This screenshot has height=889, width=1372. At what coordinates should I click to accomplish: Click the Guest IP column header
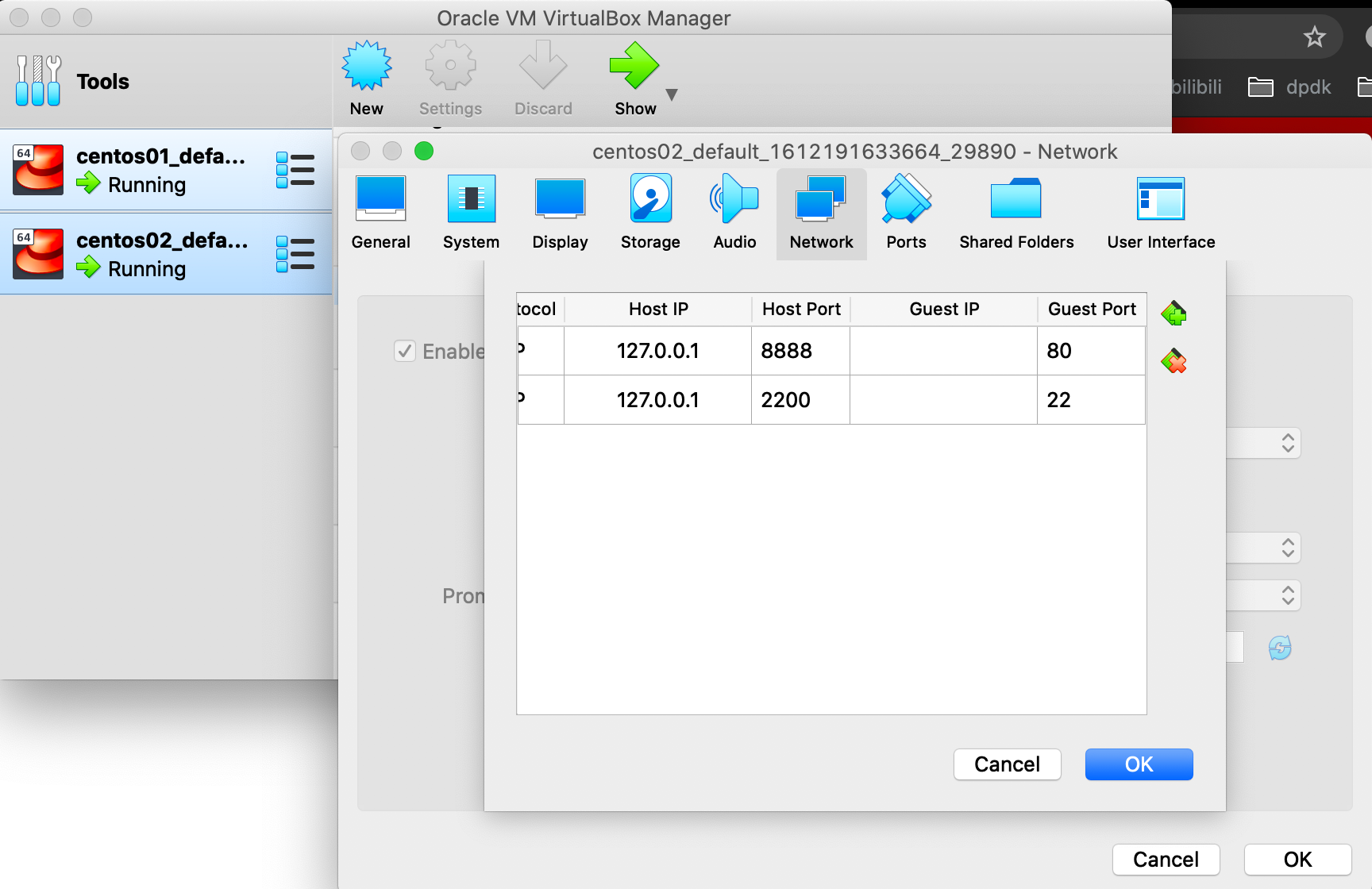coord(944,309)
